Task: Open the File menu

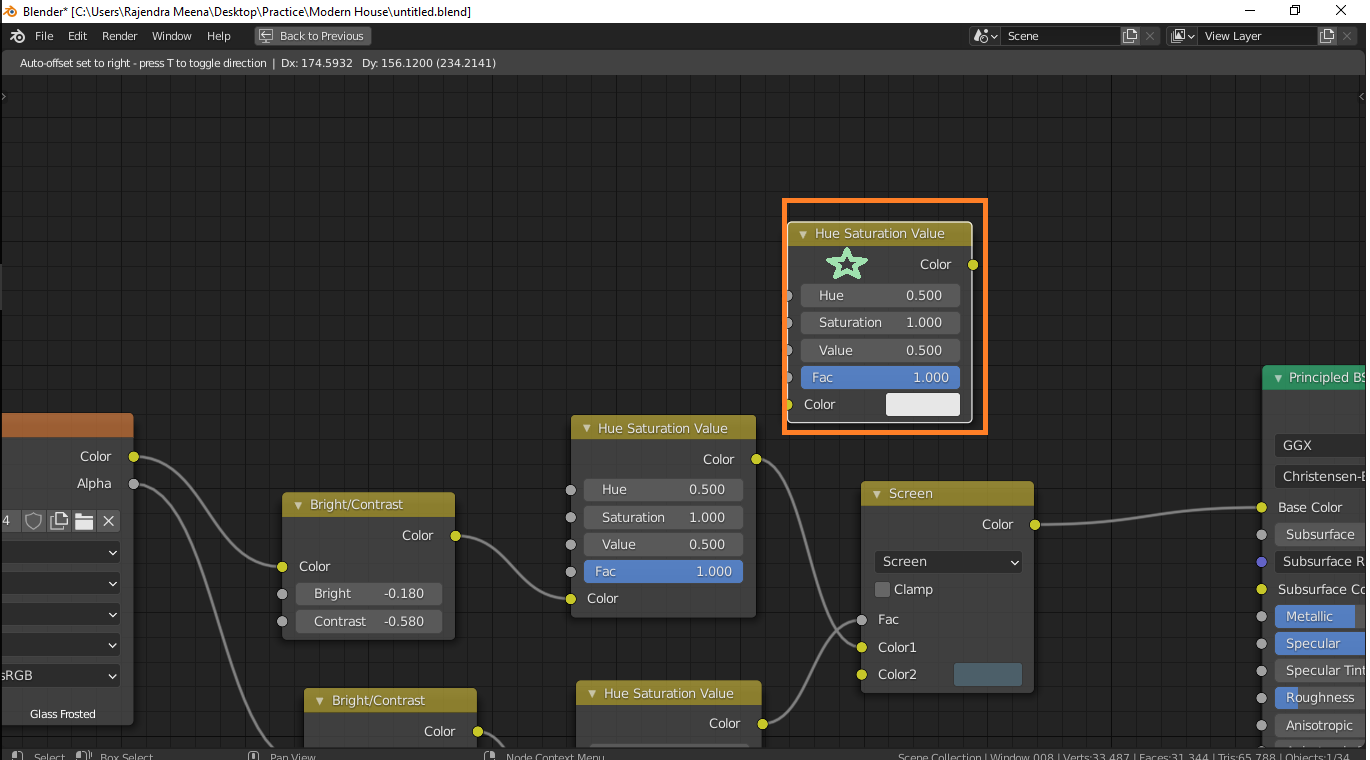Action: pyautogui.click(x=44, y=36)
